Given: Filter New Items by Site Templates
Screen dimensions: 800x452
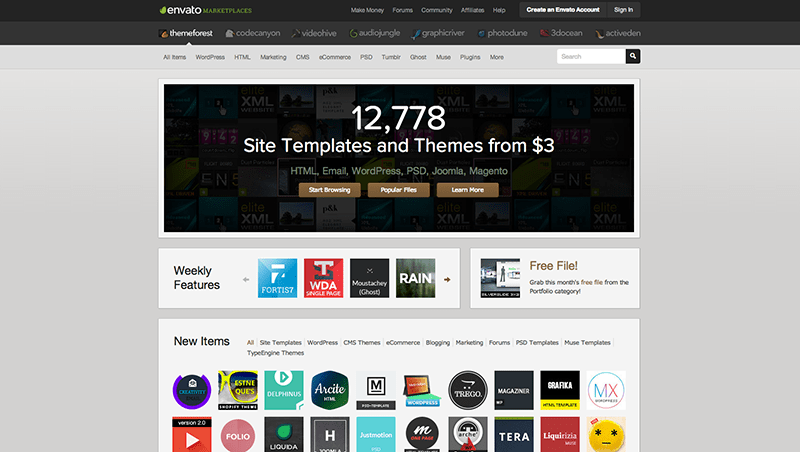Looking at the screenshot, I should tap(281, 343).
